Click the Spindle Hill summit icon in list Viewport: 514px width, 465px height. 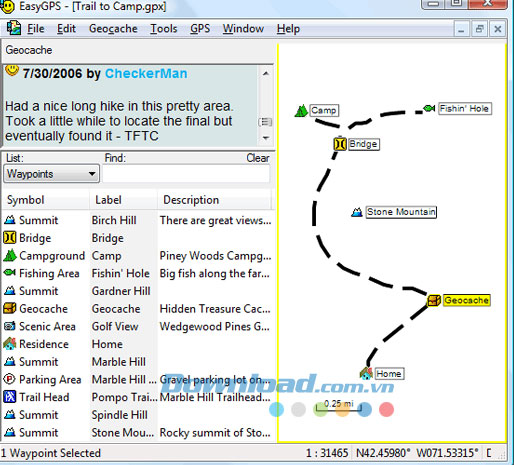[10, 414]
